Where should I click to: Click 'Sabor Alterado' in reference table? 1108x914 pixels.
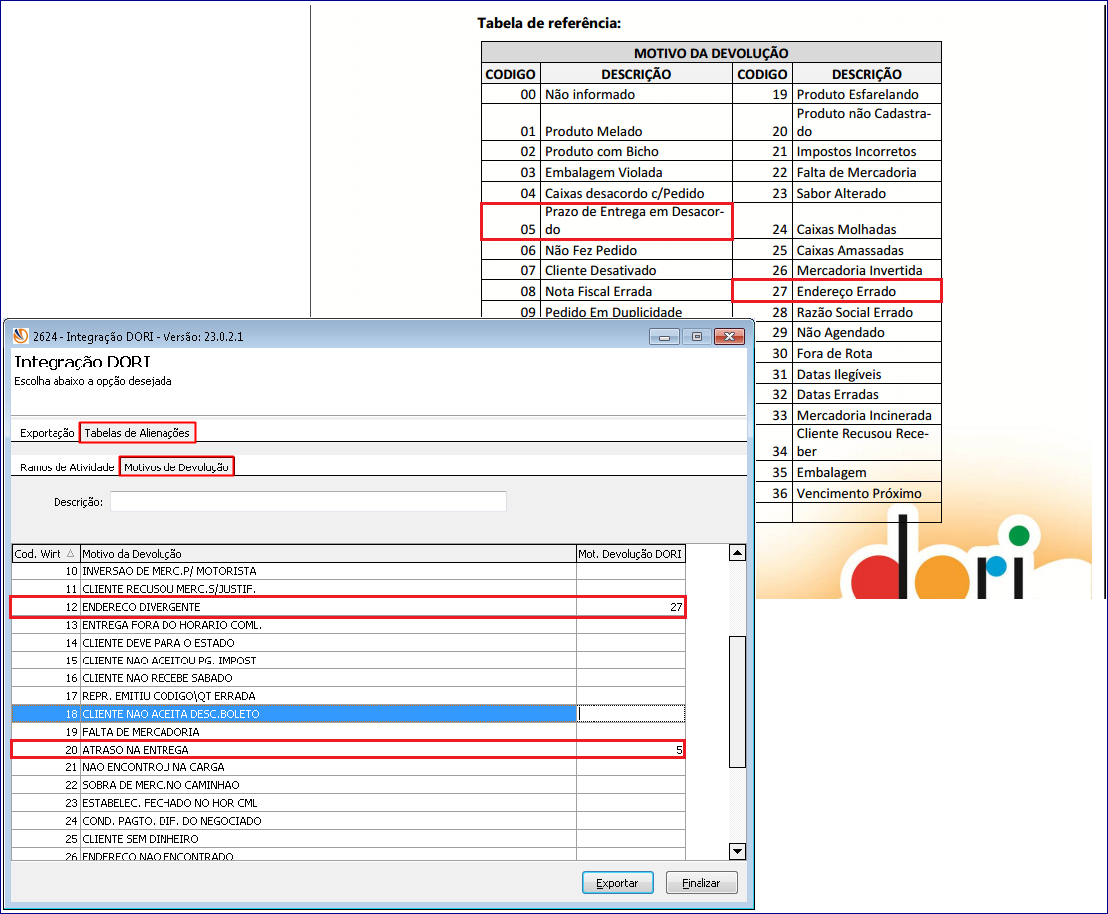point(841,194)
